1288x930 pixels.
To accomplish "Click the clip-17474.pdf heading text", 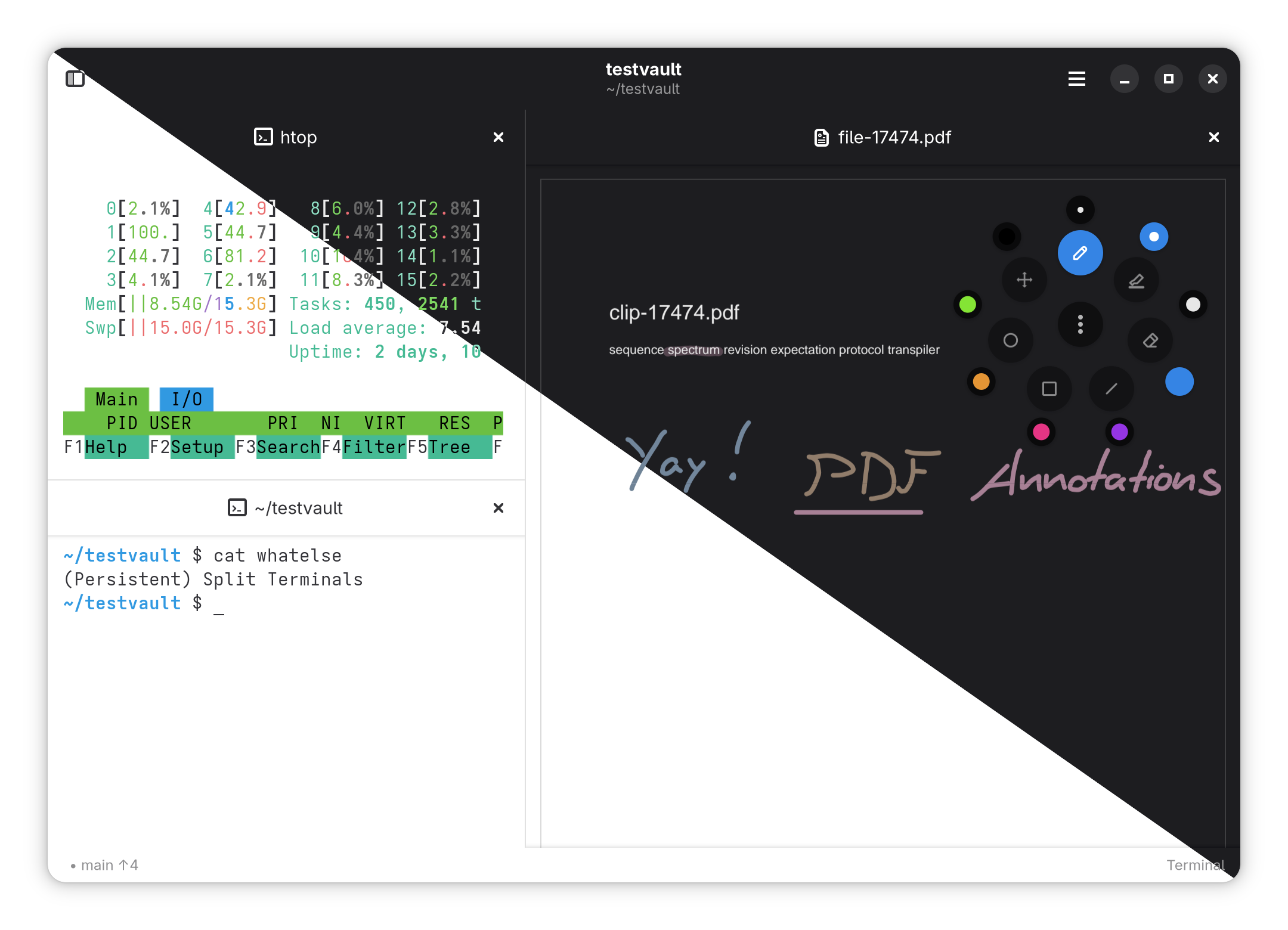I will pyautogui.click(x=674, y=312).
